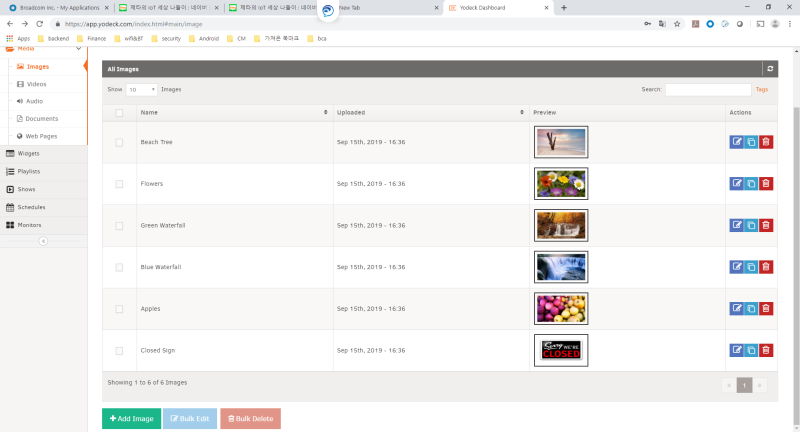
Task: Select page 1 in pagination
Action: click(x=744, y=385)
